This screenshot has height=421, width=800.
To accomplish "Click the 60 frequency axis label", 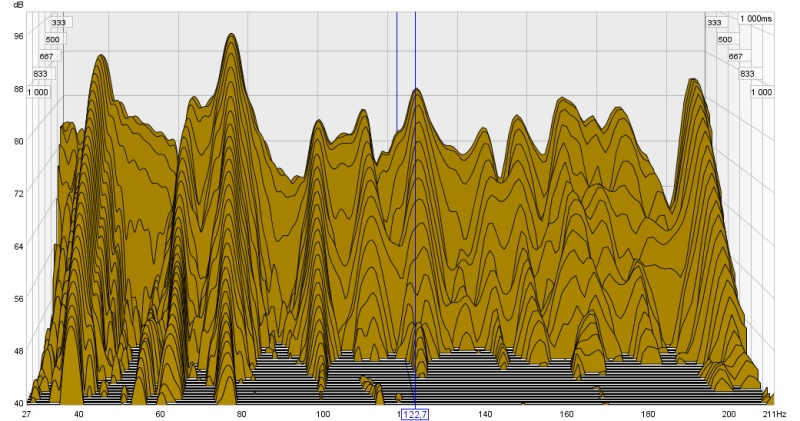I will click(160, 414).
